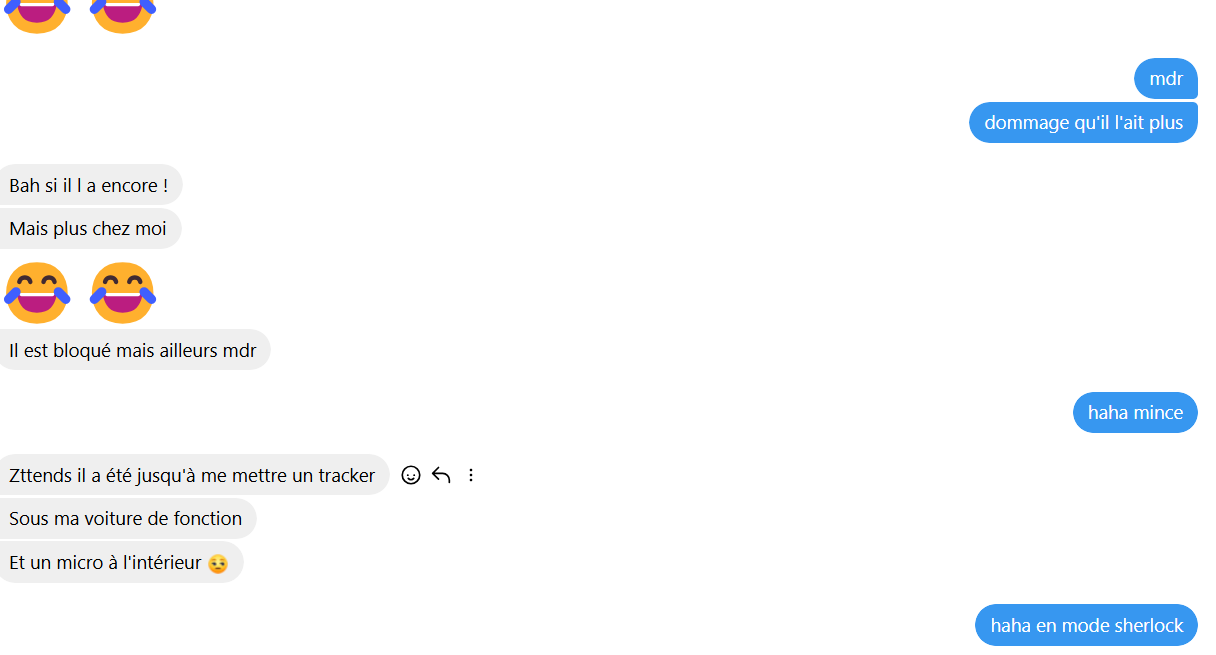This screenshot has height=655, width=1216.
Task: Open the three-dot more options menu
Action: (471, 475)
